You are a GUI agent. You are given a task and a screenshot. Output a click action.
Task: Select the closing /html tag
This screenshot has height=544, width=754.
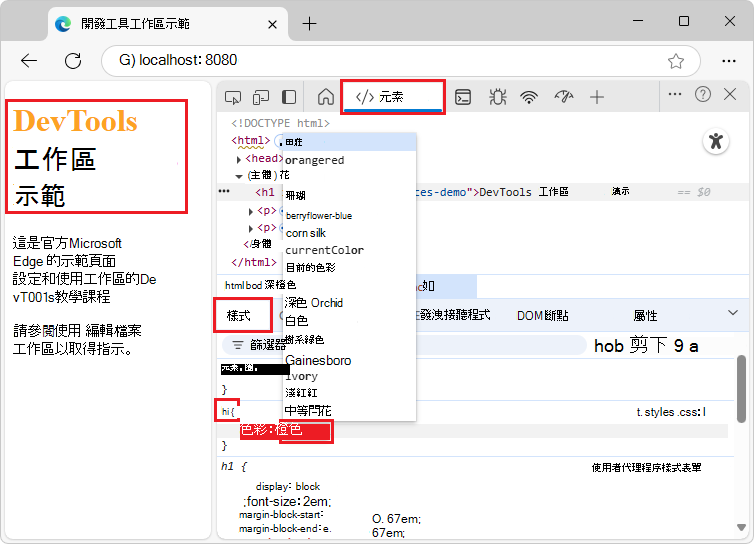pyautogui.click(x=254, y=263)
